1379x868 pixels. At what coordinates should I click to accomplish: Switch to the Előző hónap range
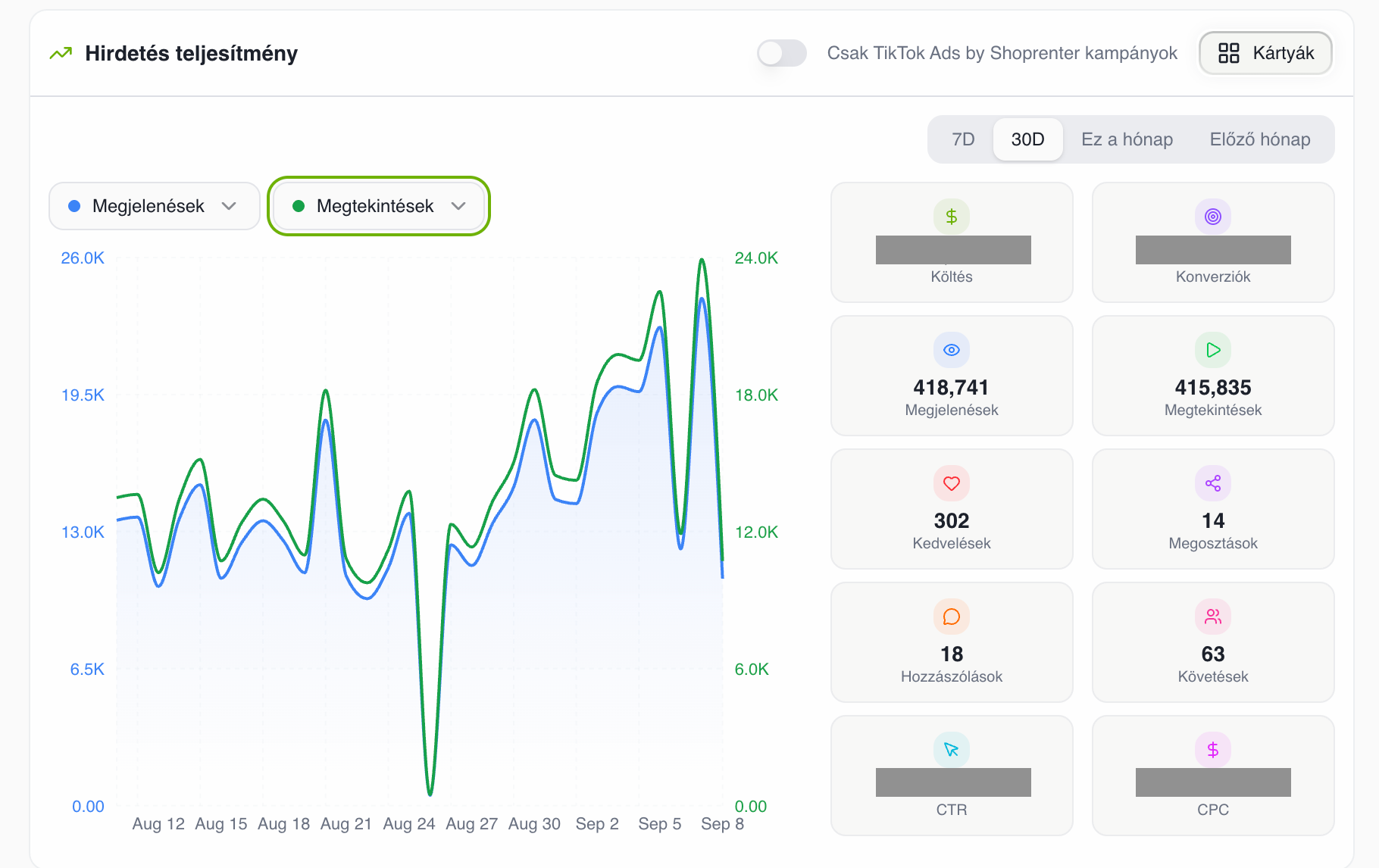pyautogui.click(x=1260, y=139)
